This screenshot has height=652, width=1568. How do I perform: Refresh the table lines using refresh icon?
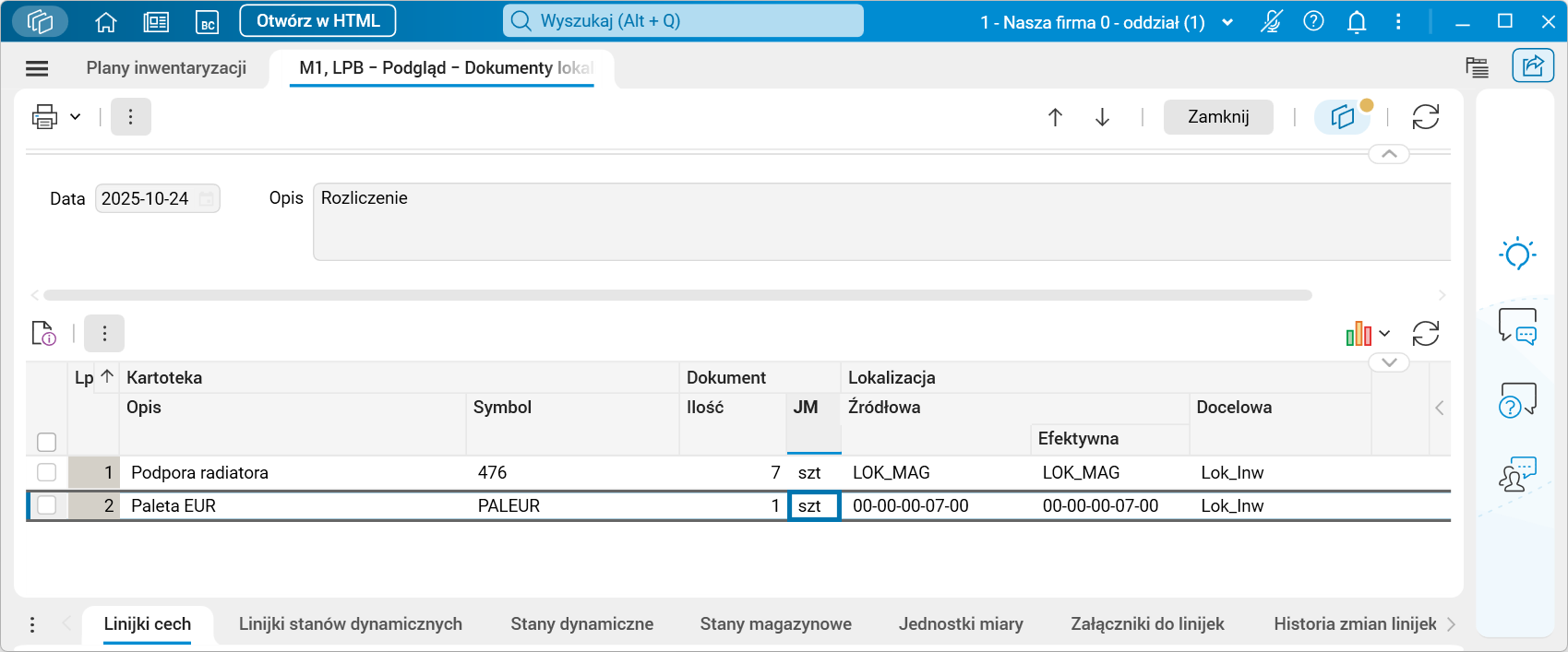tap(1426, 333)
